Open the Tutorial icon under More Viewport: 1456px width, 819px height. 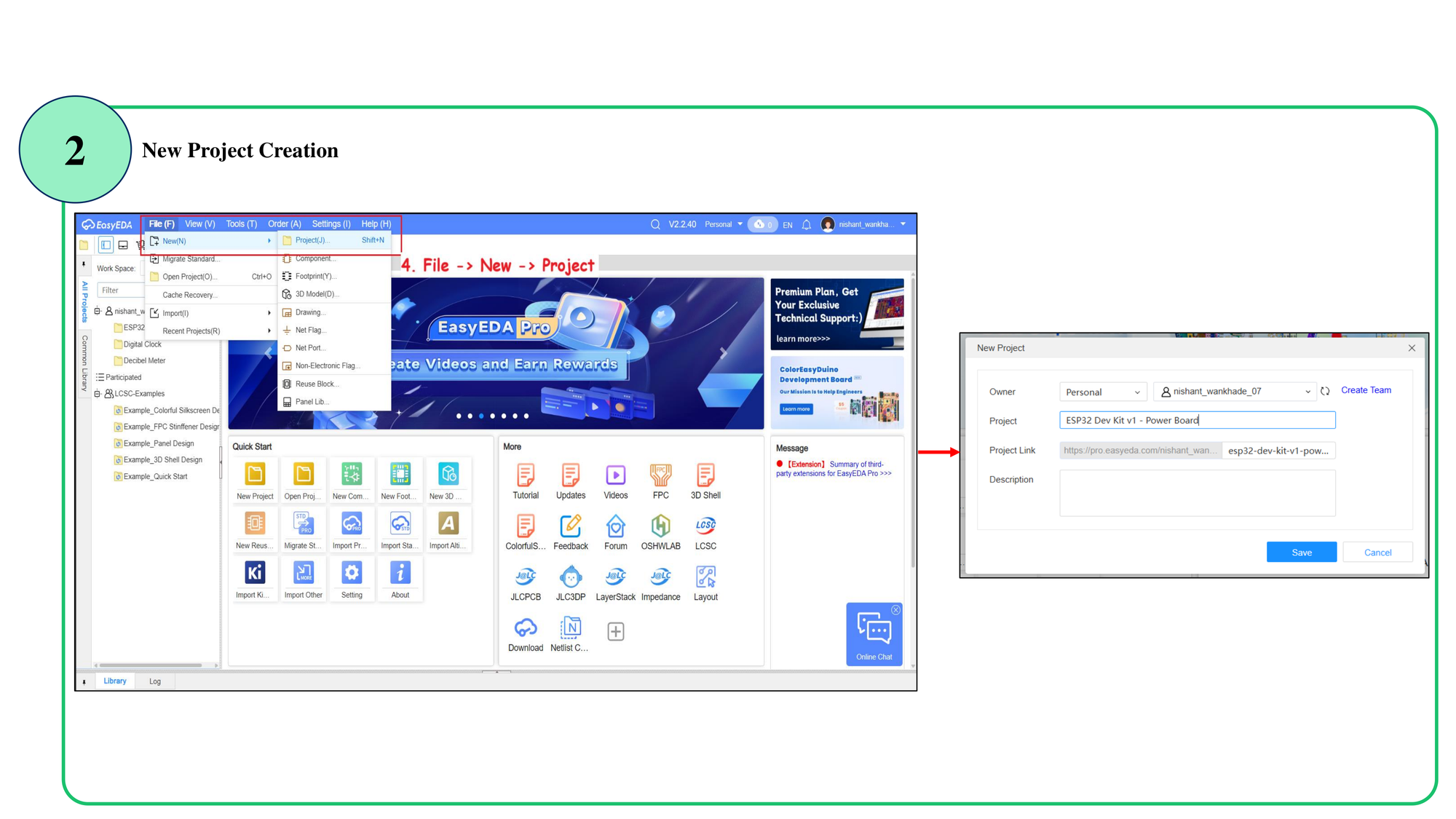(526, 475)
